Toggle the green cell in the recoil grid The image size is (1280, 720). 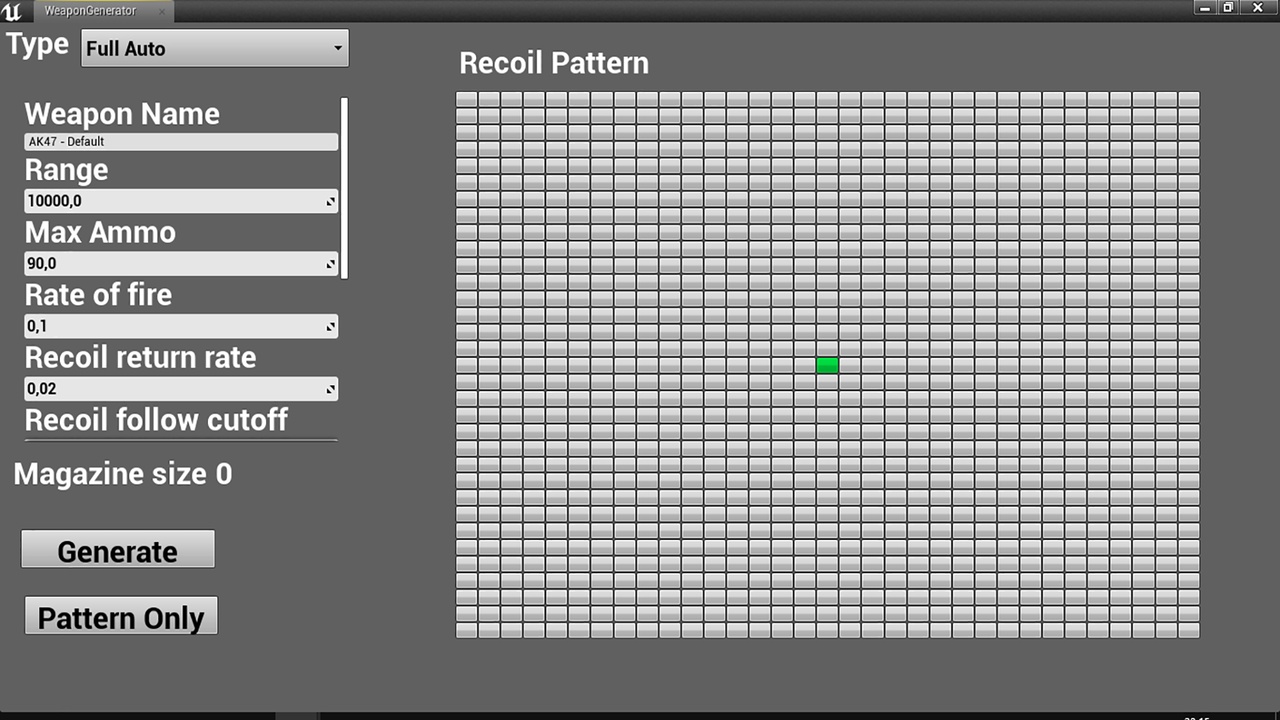tap(827, 365)
